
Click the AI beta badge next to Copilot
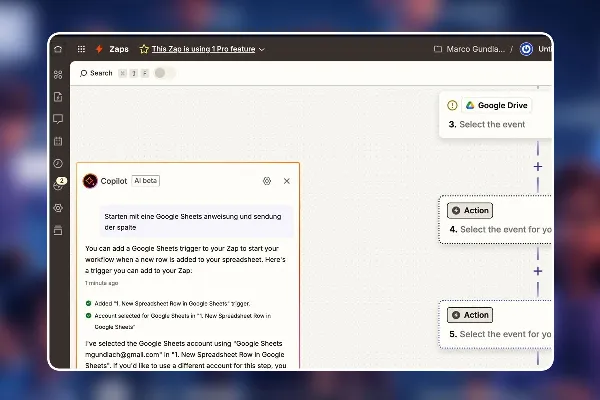145,181
